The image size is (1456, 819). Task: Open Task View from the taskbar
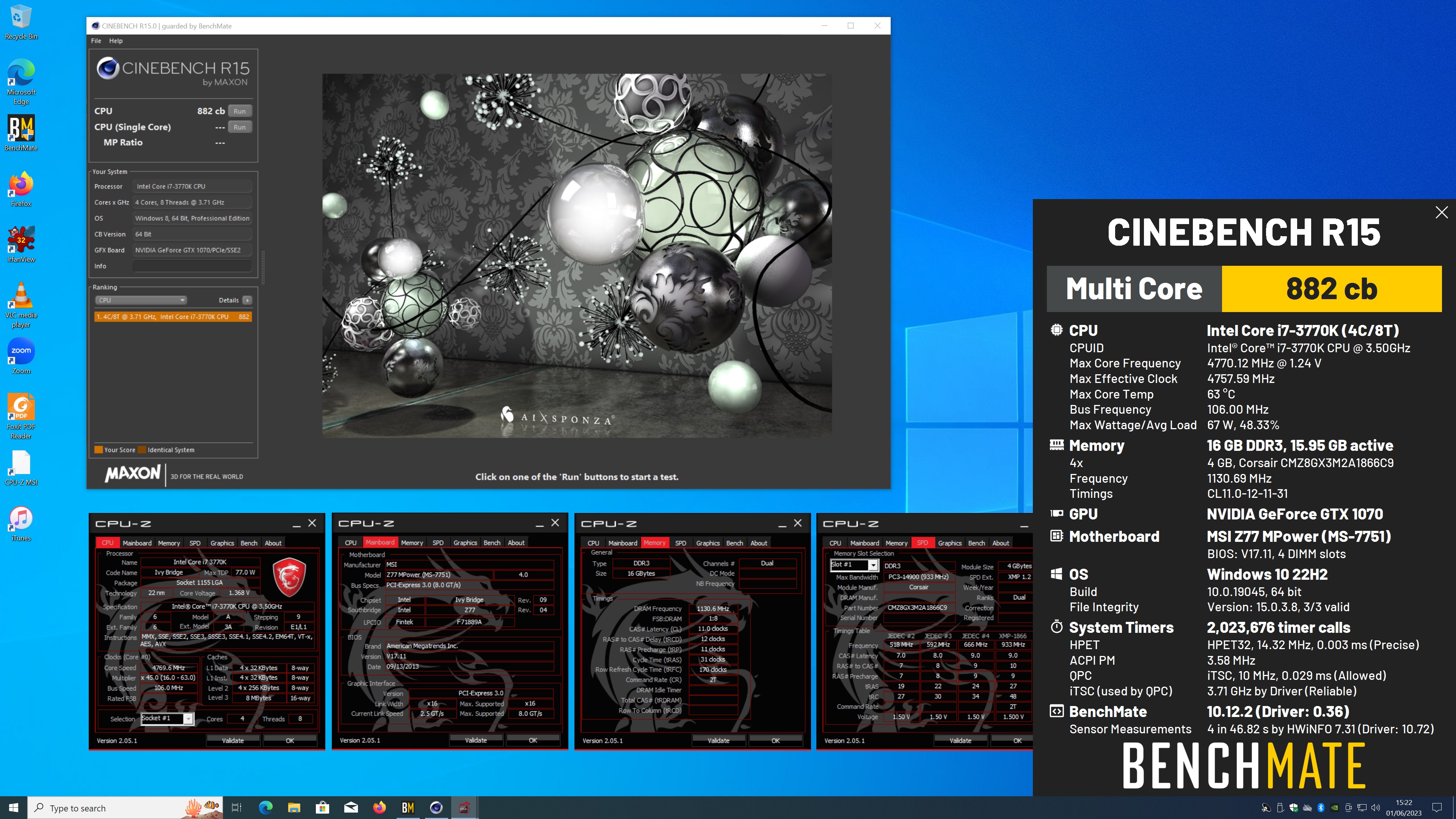(237, 808)
